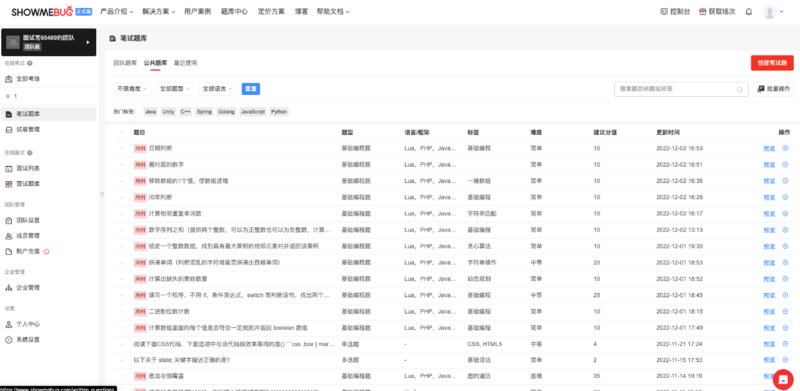Open 题库中心 in top navigation
The height and width of the screenshot is (391, 800).
235,11
